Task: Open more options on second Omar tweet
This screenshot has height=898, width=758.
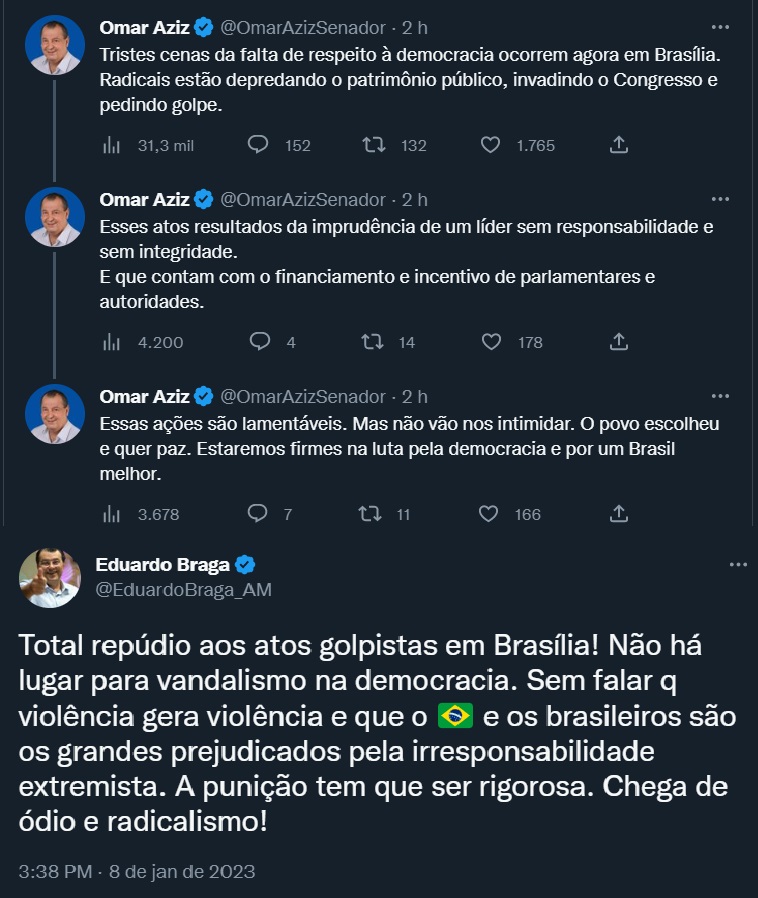Action: point(719,199)
